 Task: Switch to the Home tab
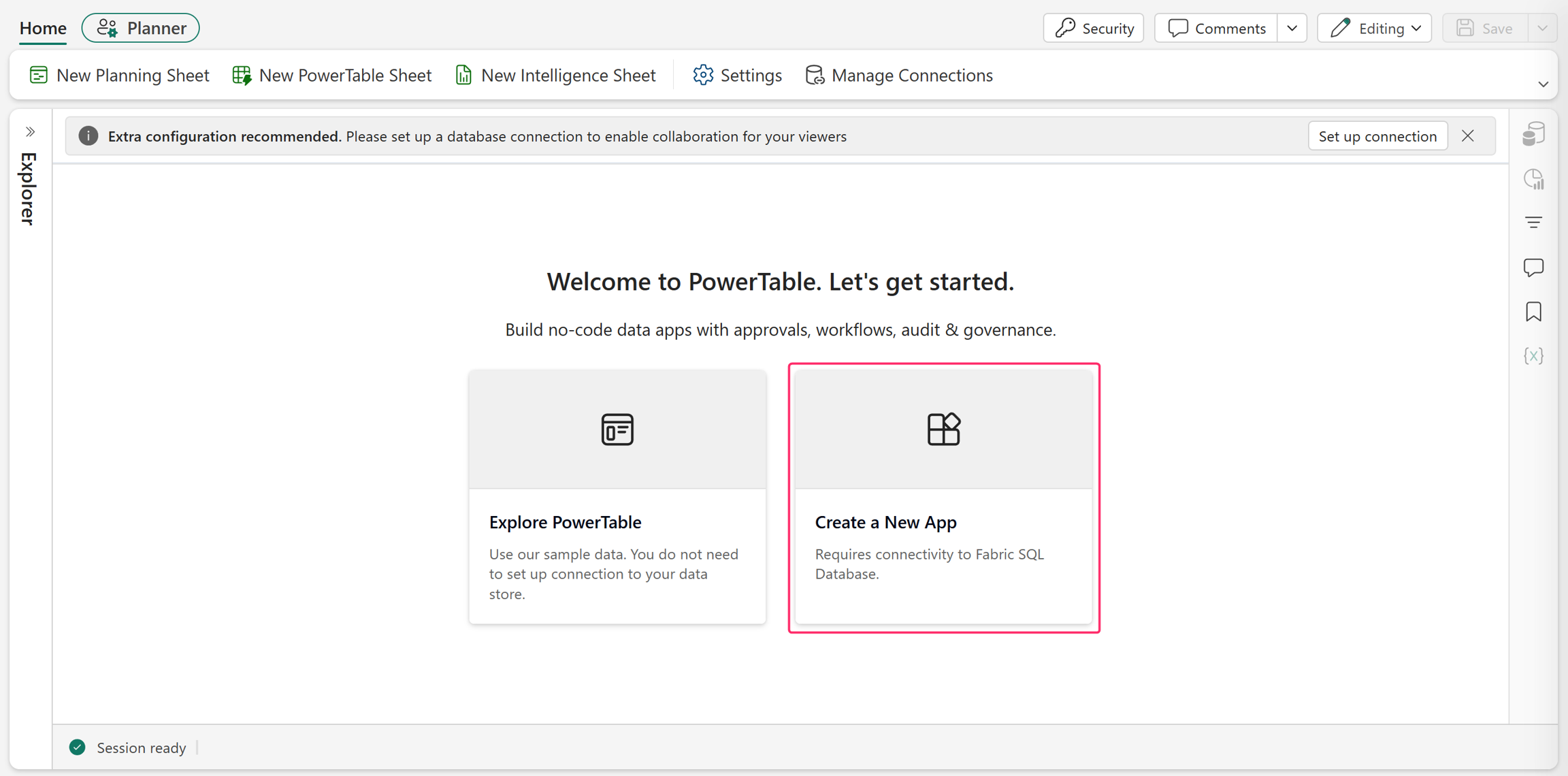coord(43,29)
